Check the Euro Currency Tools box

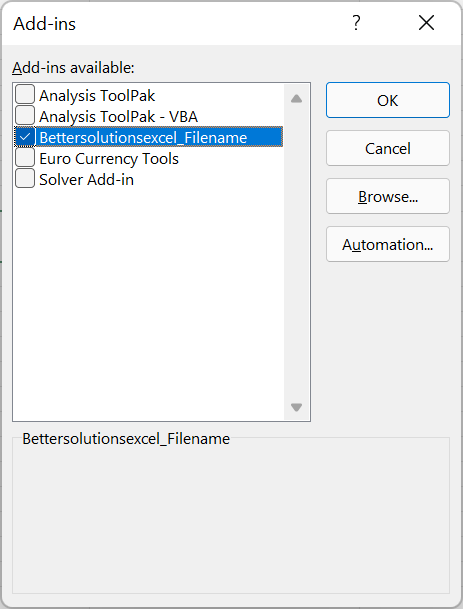[25, 158]
